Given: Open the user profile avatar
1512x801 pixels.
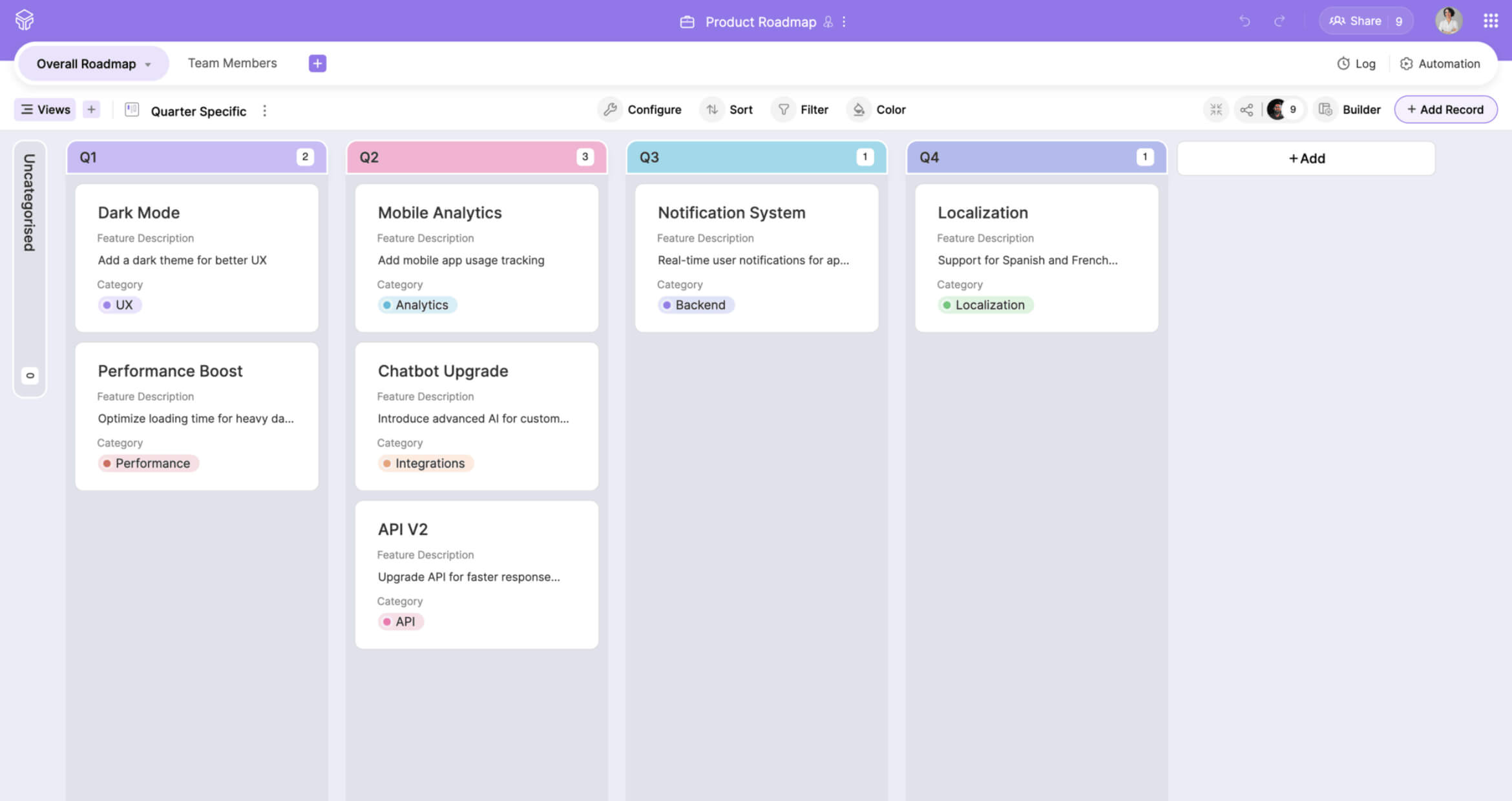Looking at the screenshot, I should 1449,21.
